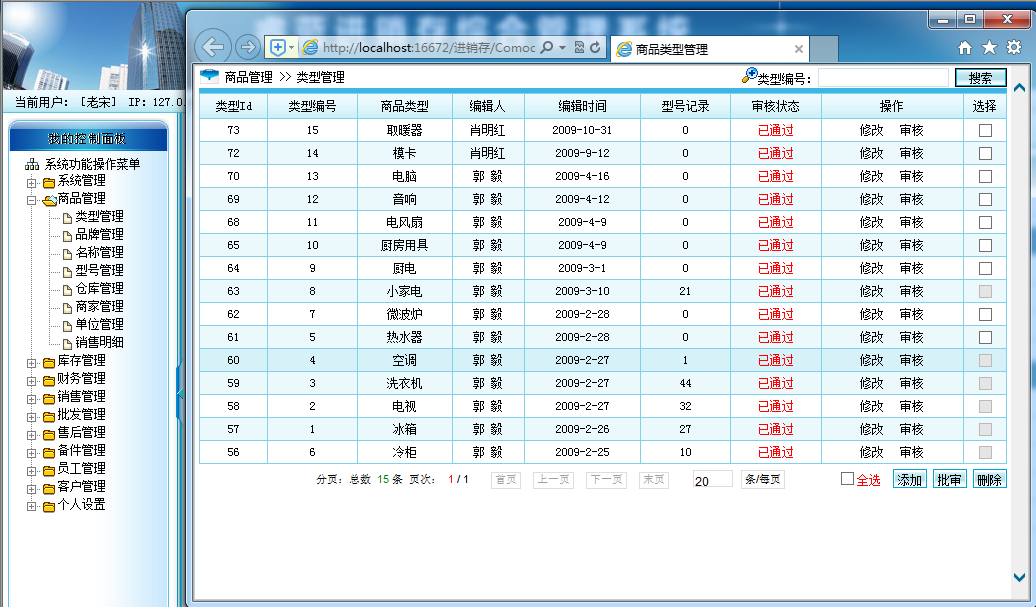
Task: Open favorites star icon
Action: pos(989,48)
